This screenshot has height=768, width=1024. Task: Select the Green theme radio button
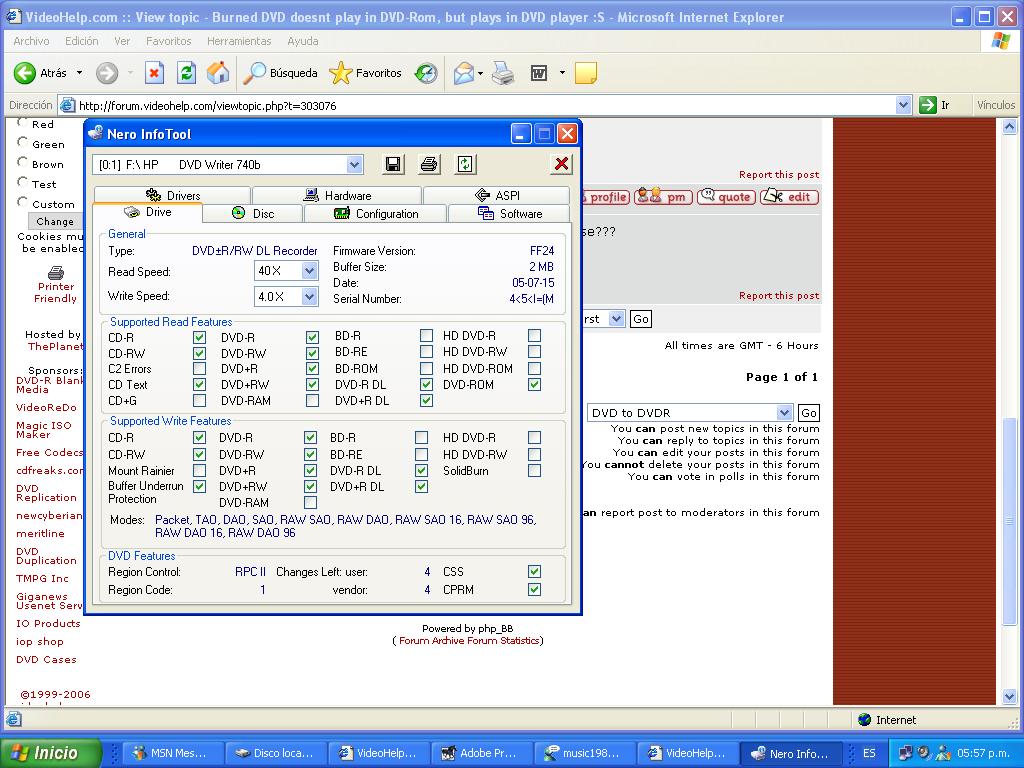23,142
